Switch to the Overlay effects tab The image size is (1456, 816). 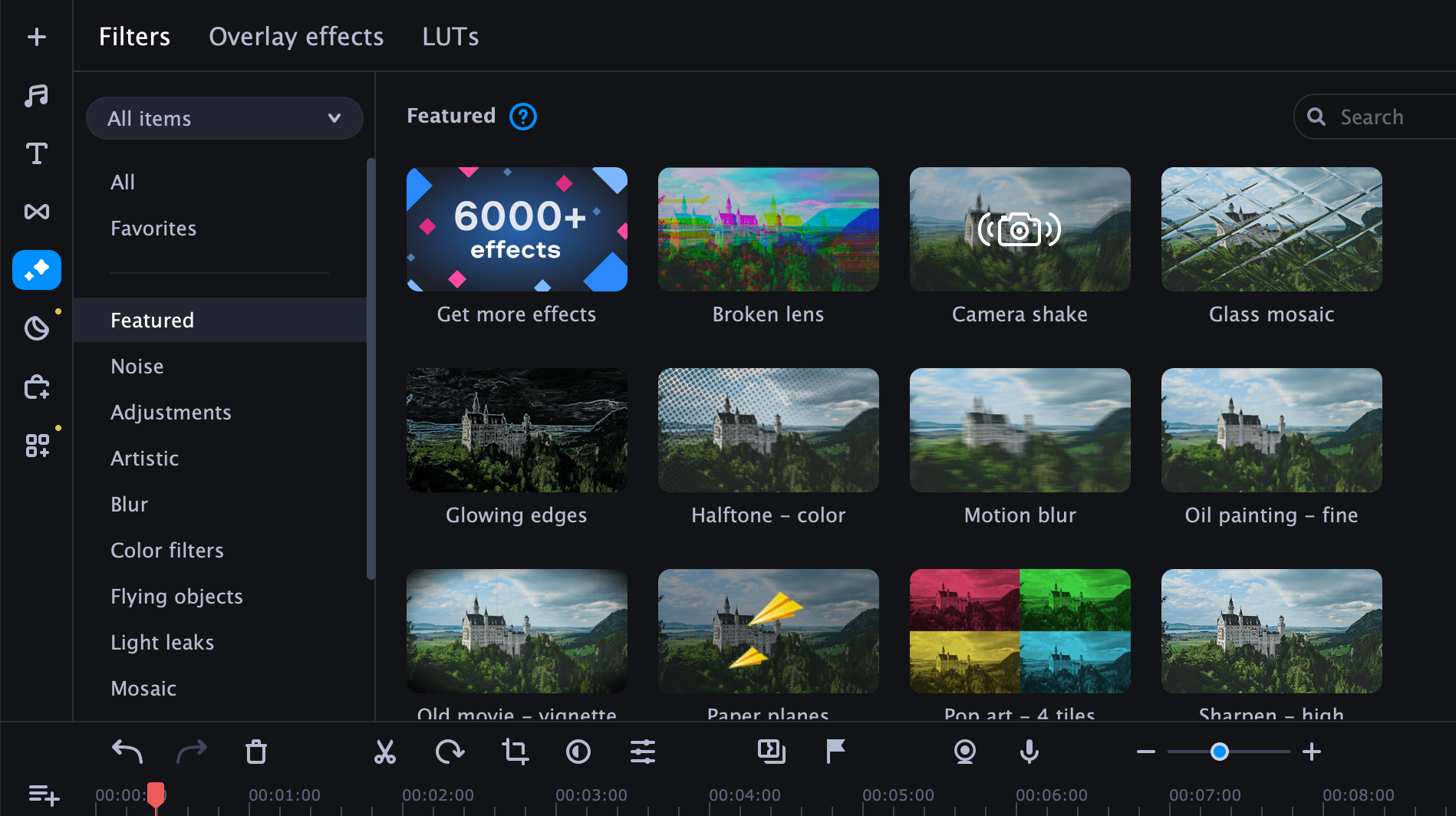click(x=296, y=37)
